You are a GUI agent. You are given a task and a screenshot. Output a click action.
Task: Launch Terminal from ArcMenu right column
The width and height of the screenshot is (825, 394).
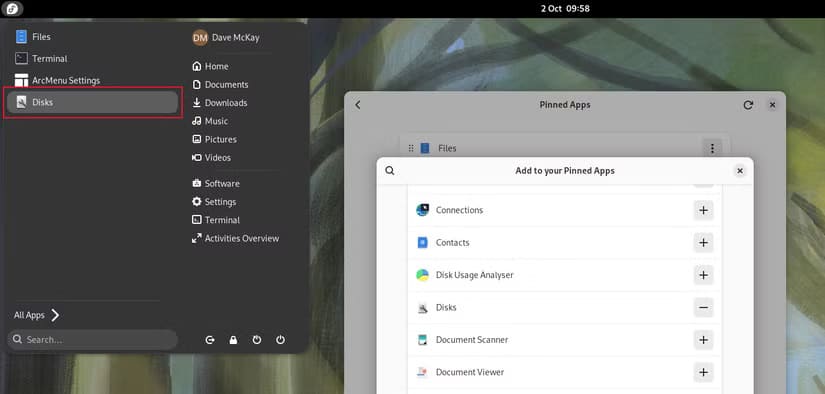coord(216,220)
